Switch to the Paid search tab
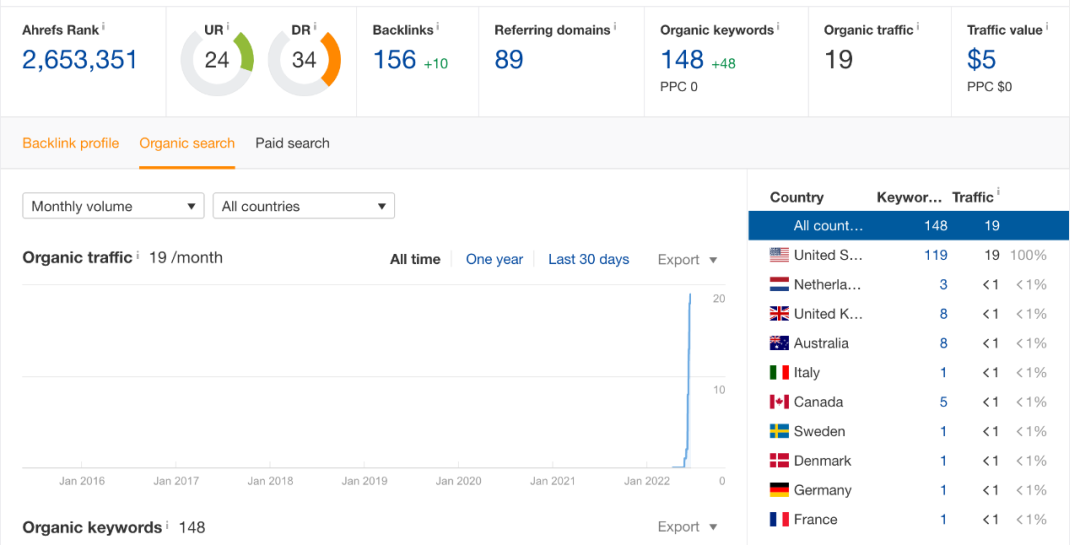Image resolution: width=1080 pixels, height=545 pixels. 292,143
